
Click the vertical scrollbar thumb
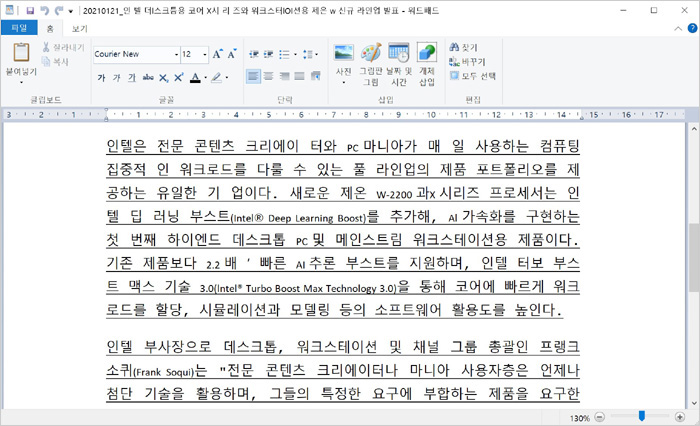tap(694, 257)
